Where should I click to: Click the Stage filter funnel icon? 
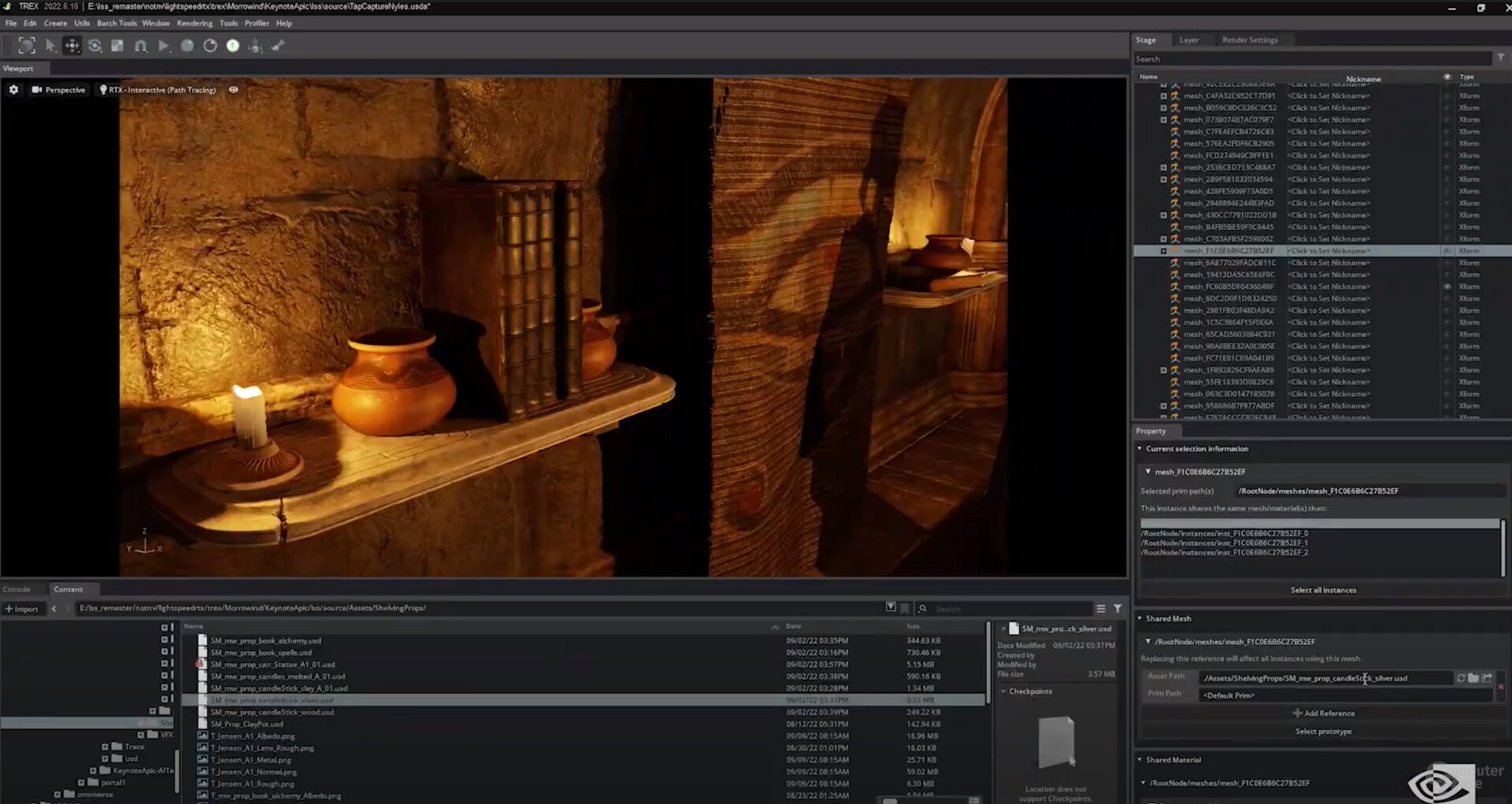1501,58
